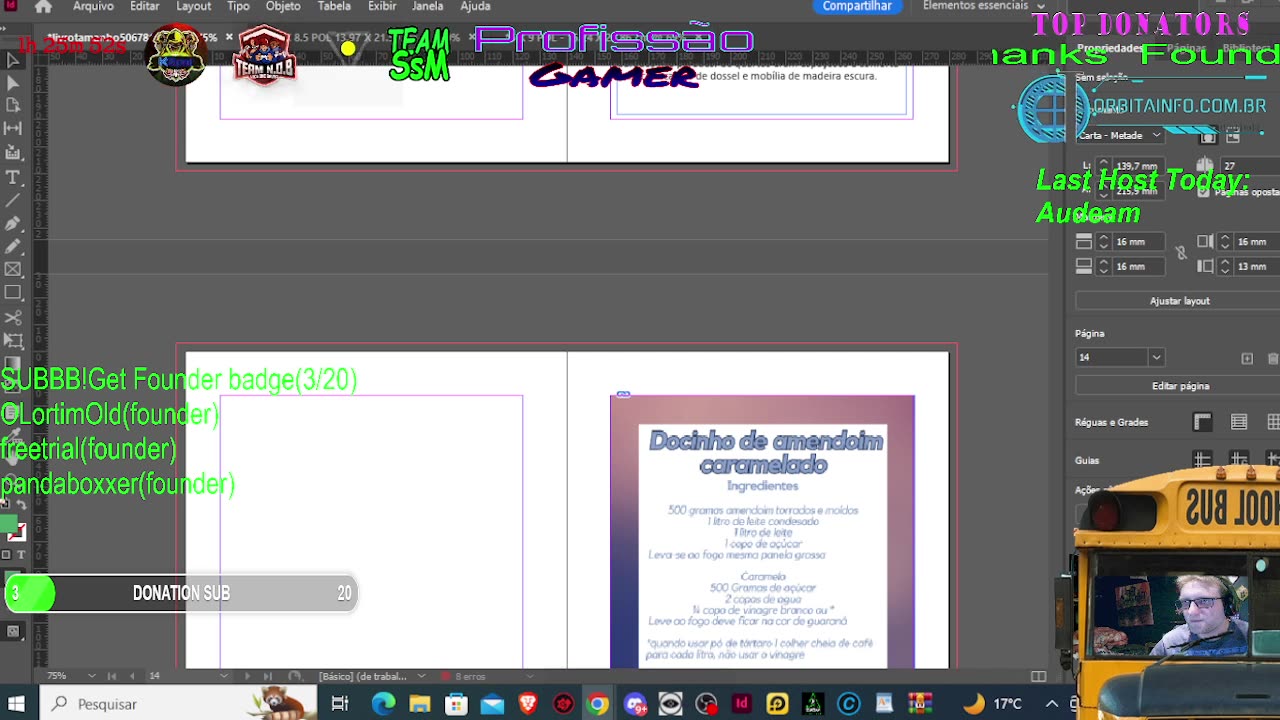1280x720 pixels.
Task: Open the Carta - Metade page size dropdown
Action: [1119, 135]
